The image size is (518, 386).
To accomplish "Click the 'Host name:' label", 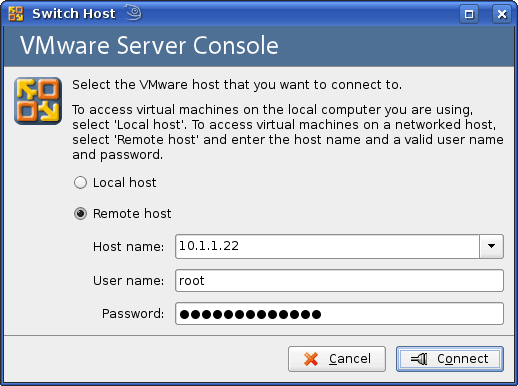I will [129, 247].
